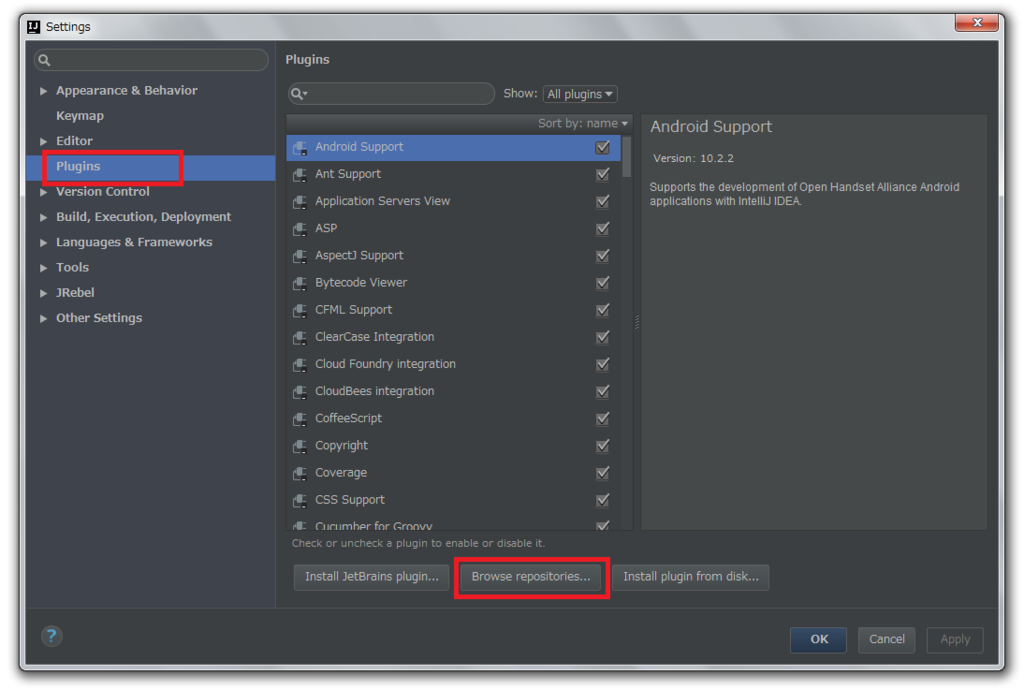
Task: Click the Ant Support plugin icon
Action: (300, 175)
